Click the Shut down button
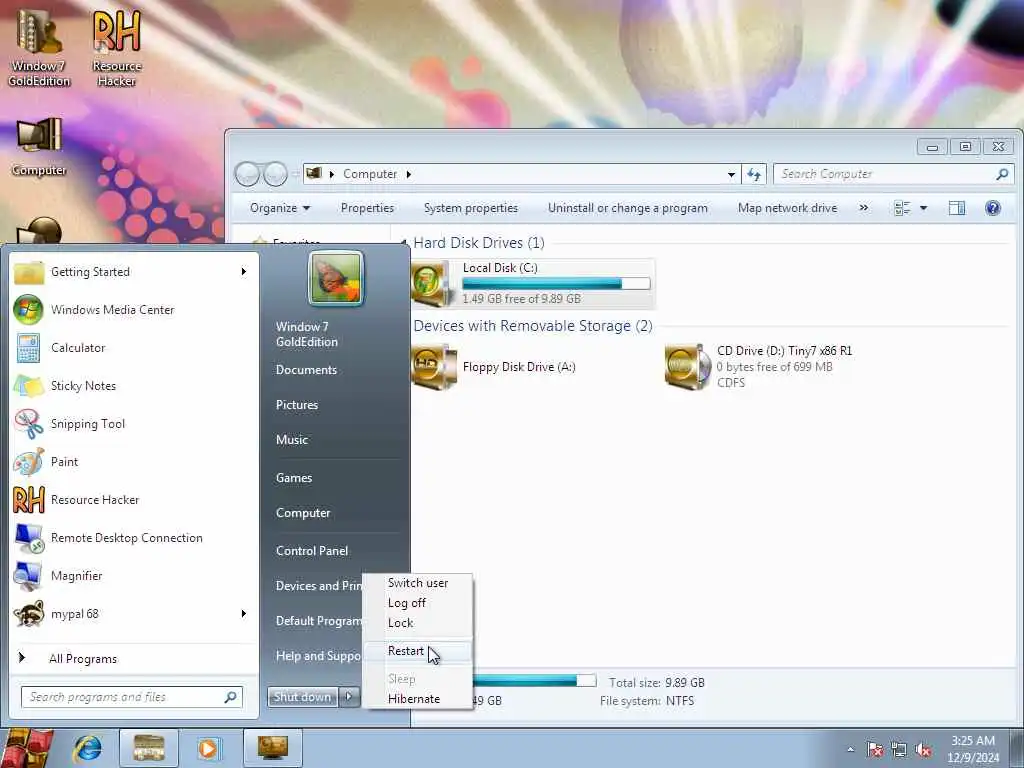 point(303,697)
